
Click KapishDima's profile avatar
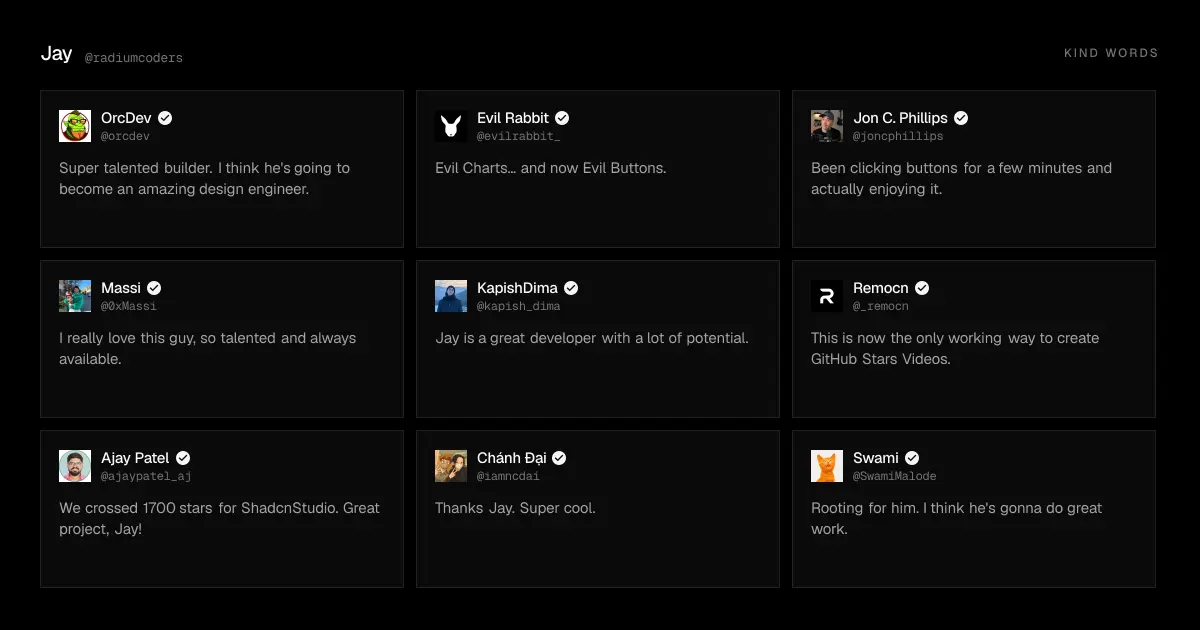[451, 296]
